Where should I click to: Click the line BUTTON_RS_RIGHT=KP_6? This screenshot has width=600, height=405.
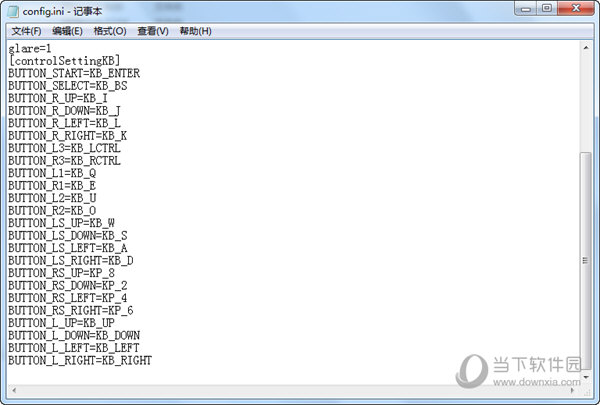(71, 310)
